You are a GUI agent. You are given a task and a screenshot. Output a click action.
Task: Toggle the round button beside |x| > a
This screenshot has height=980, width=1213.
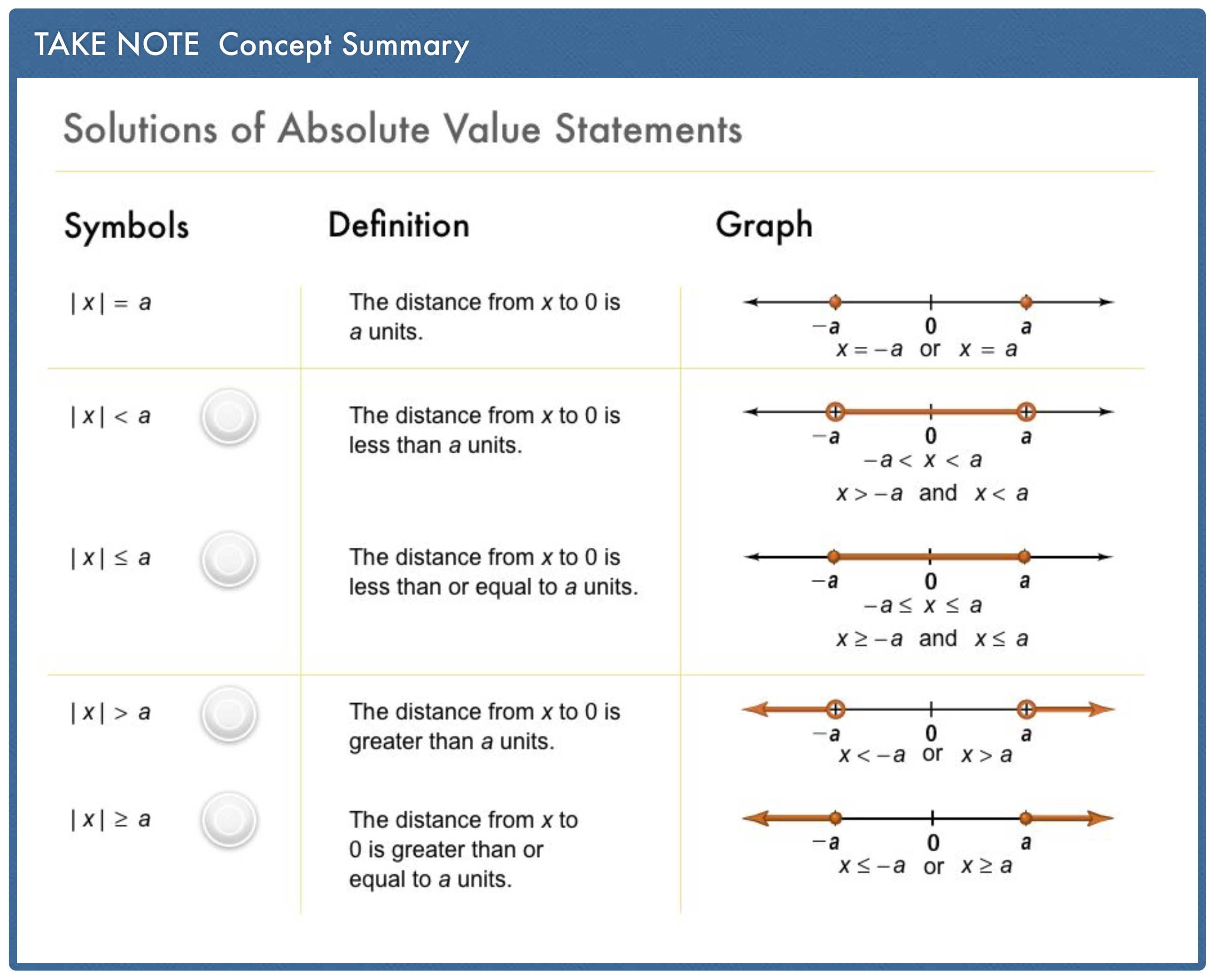point(229,714)
